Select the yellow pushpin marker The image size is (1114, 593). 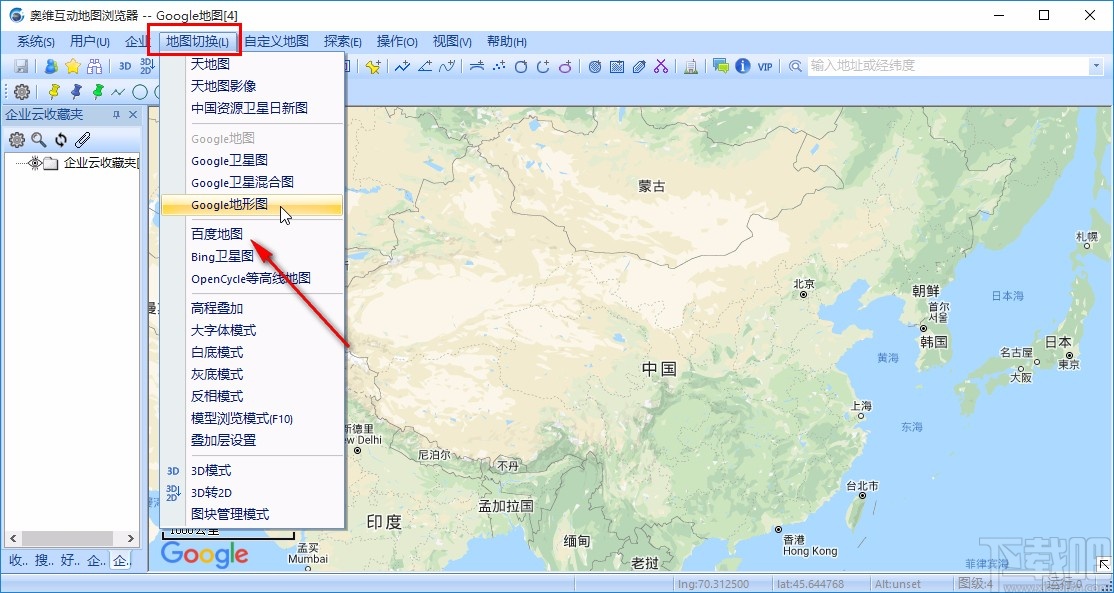tap(54, 92)
